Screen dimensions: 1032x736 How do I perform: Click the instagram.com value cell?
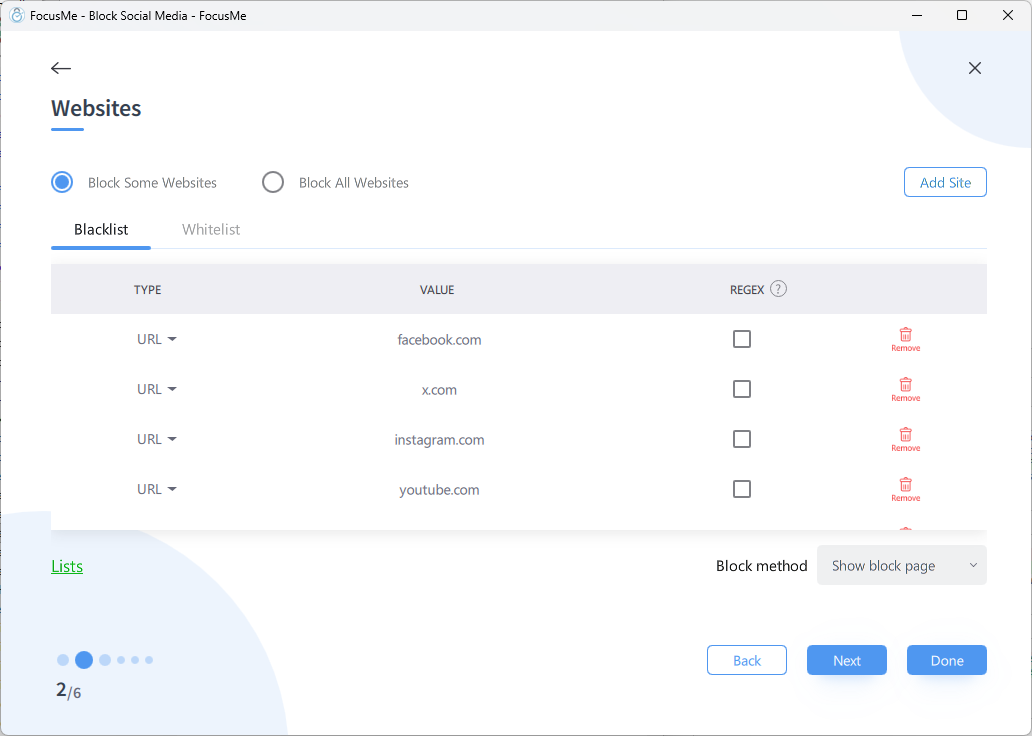tap(439, 440)
